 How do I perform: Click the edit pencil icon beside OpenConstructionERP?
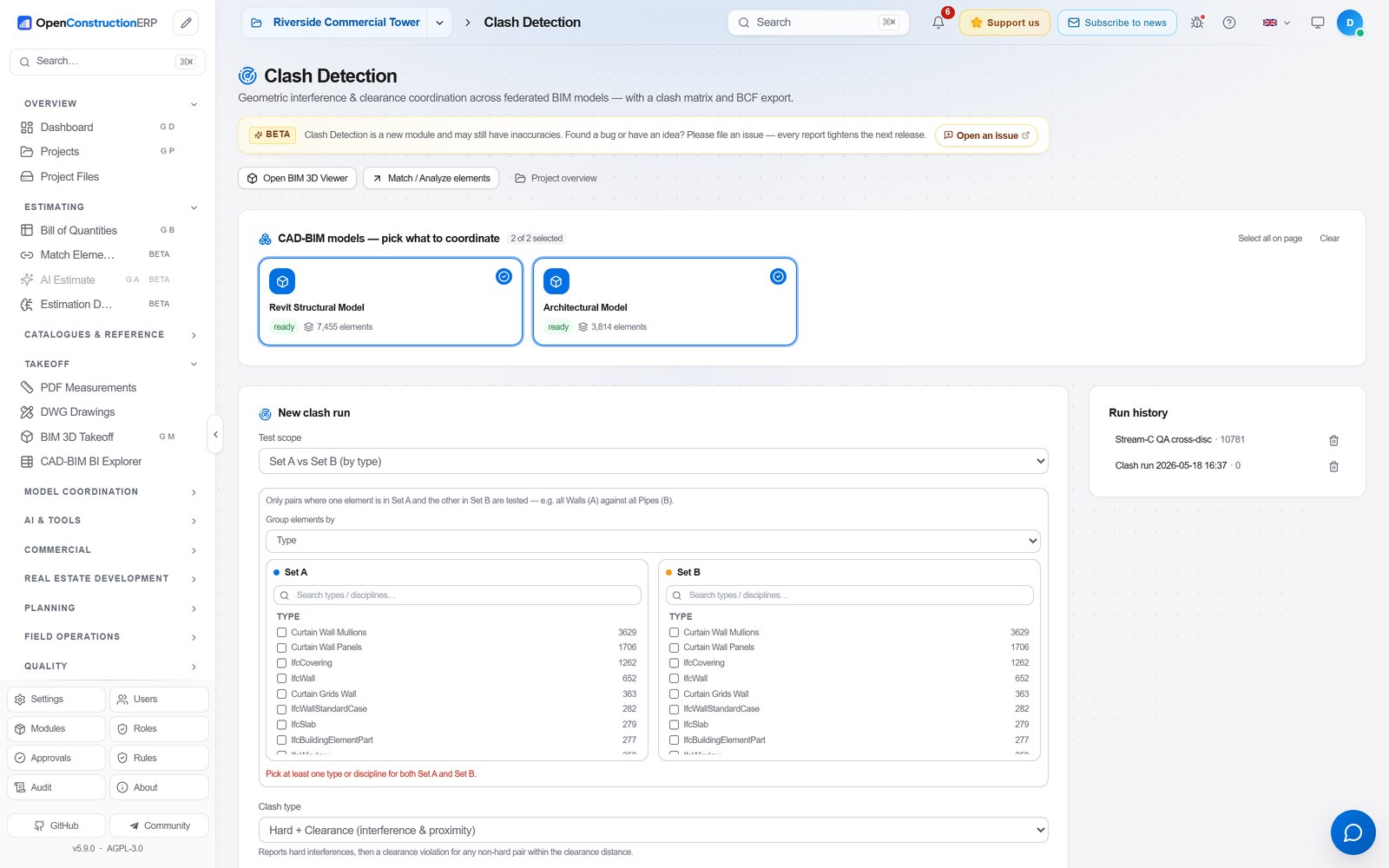[x=186, y=23]
